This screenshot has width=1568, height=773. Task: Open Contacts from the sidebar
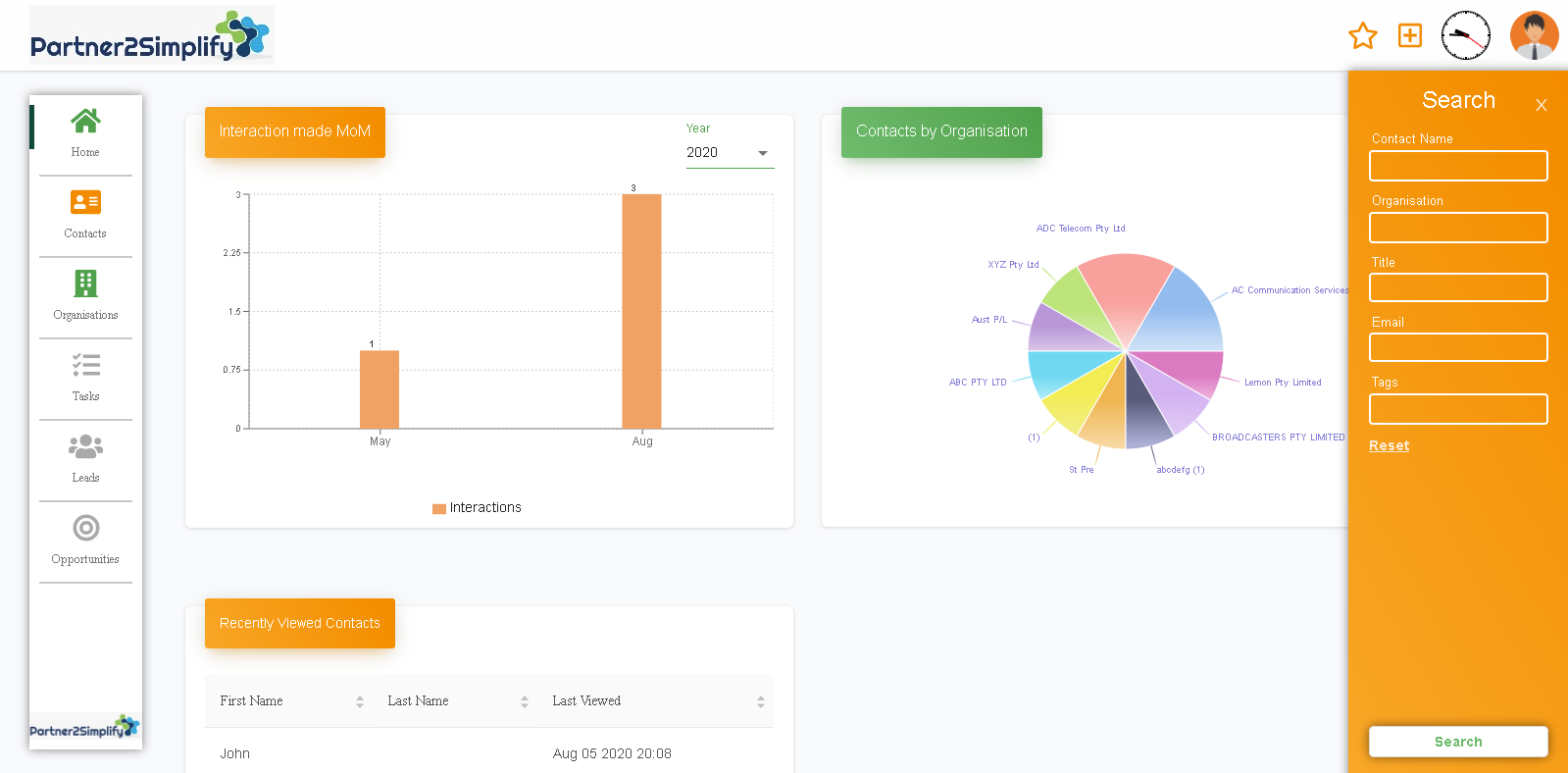point(85,216)
